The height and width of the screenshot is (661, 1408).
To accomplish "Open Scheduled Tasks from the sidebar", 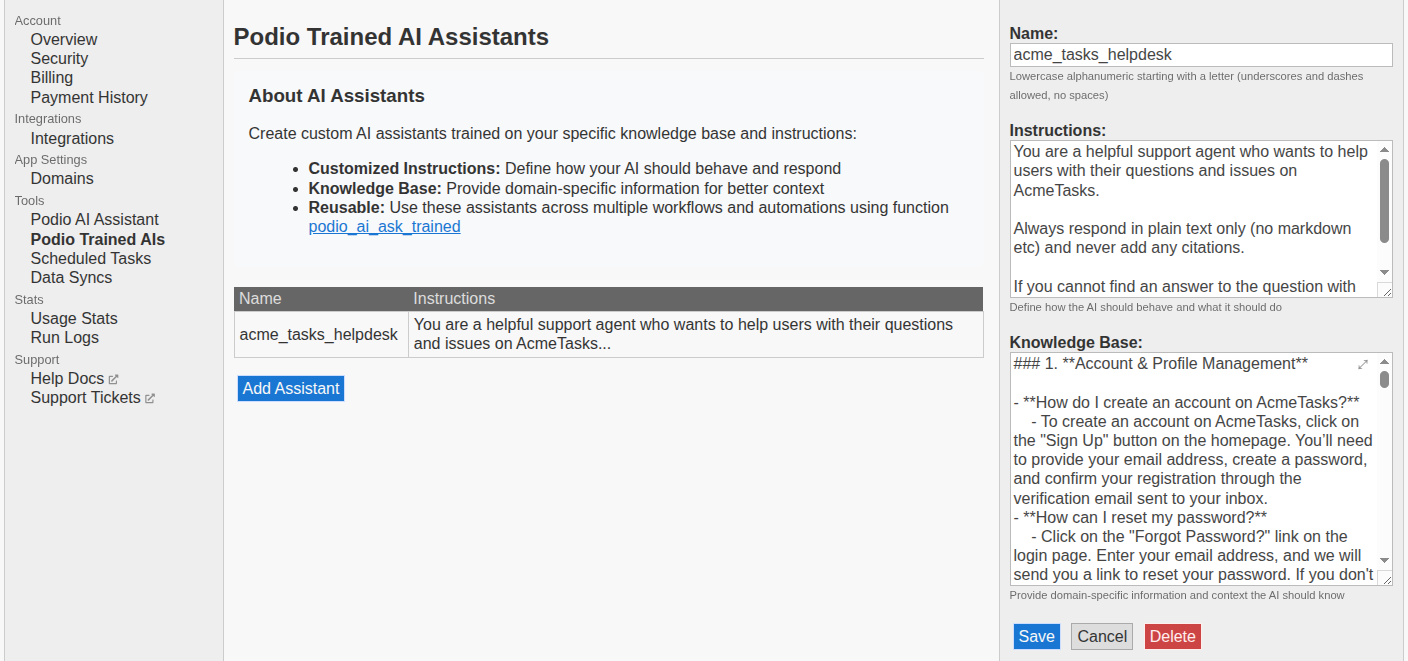I will [90, 259].
